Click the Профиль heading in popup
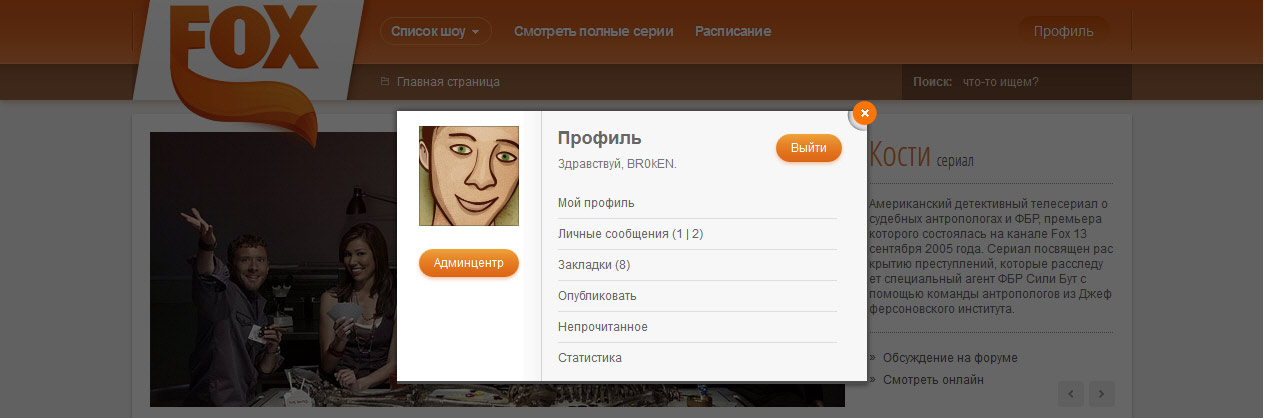 point(600,138)
